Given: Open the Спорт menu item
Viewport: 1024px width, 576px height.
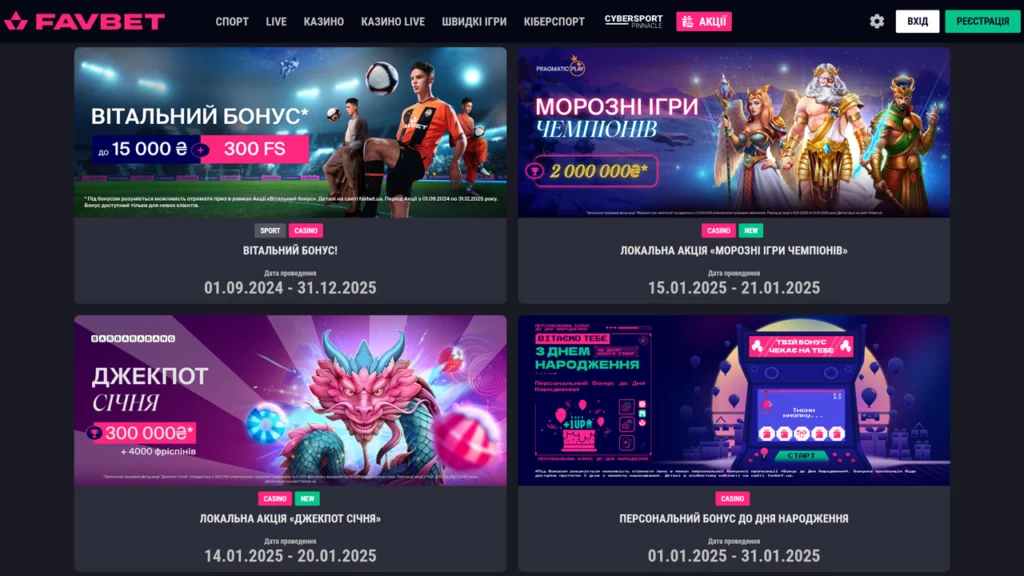Looking at the screenshot, I should tap(232, 22).
